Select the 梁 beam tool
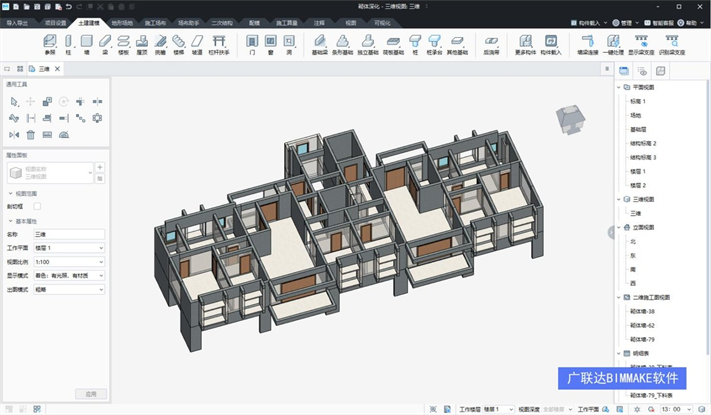 105,45
